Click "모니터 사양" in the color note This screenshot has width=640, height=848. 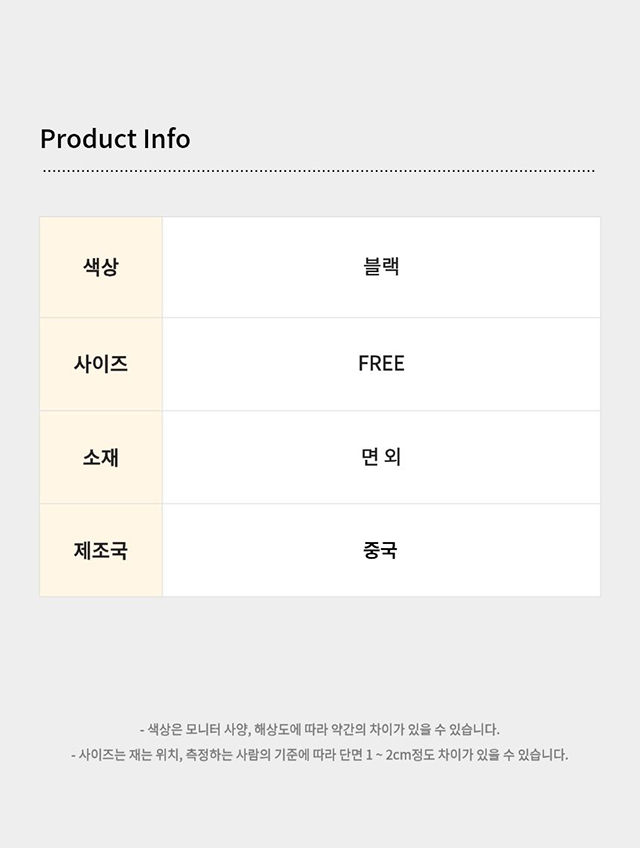(x=217, y=730)
